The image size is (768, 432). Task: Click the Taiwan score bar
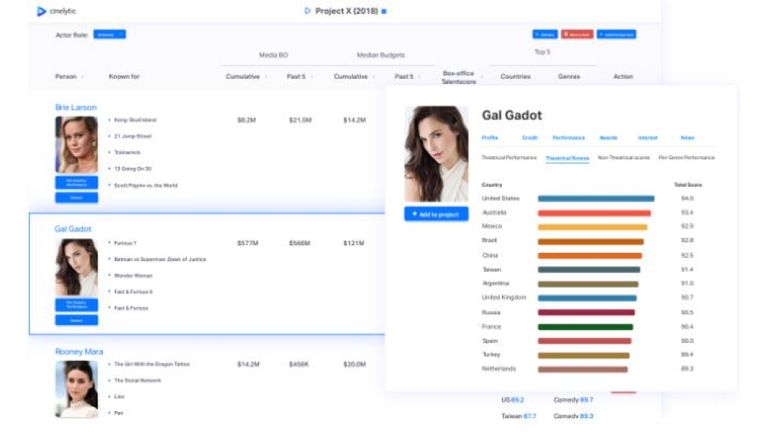coord(589,269)
